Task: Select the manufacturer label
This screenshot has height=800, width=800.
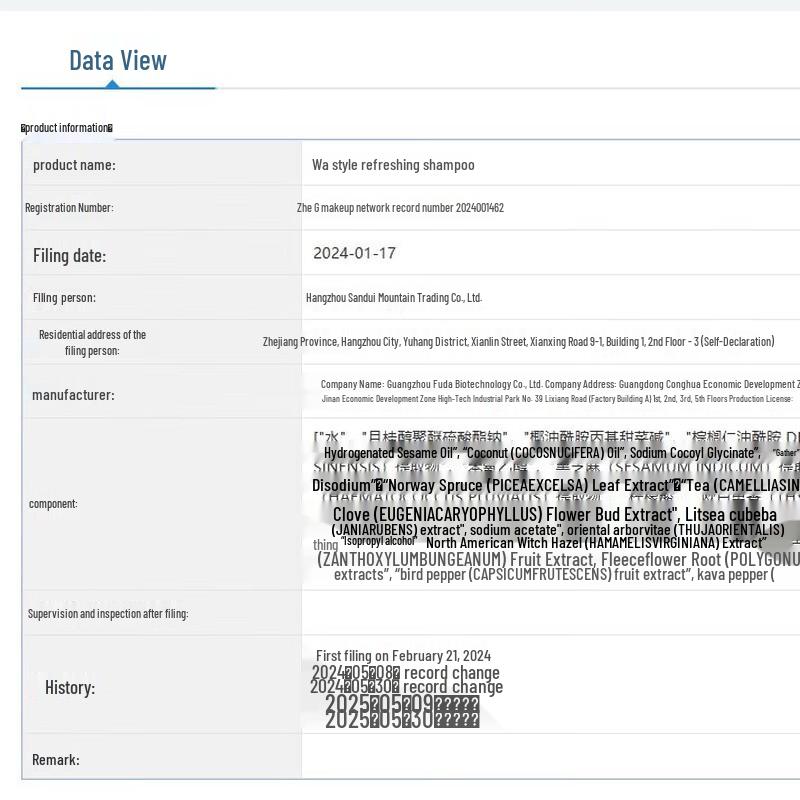Action: (x=73, y=395)
